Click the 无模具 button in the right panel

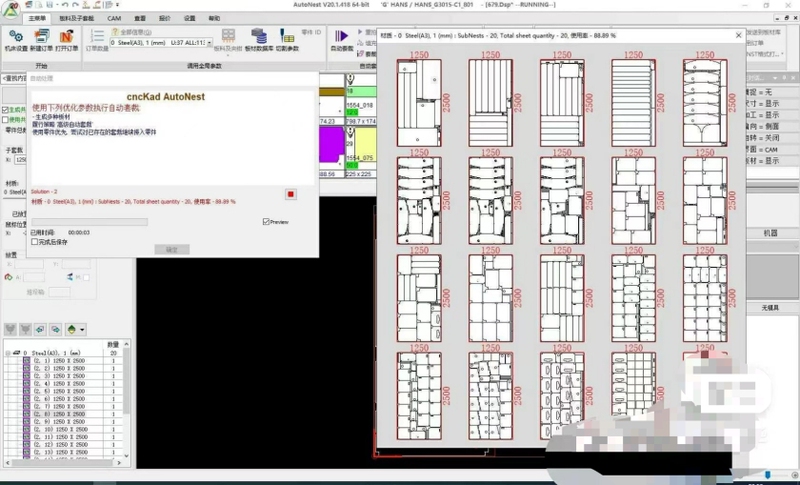pyautogui.click(x=770, y=308)
